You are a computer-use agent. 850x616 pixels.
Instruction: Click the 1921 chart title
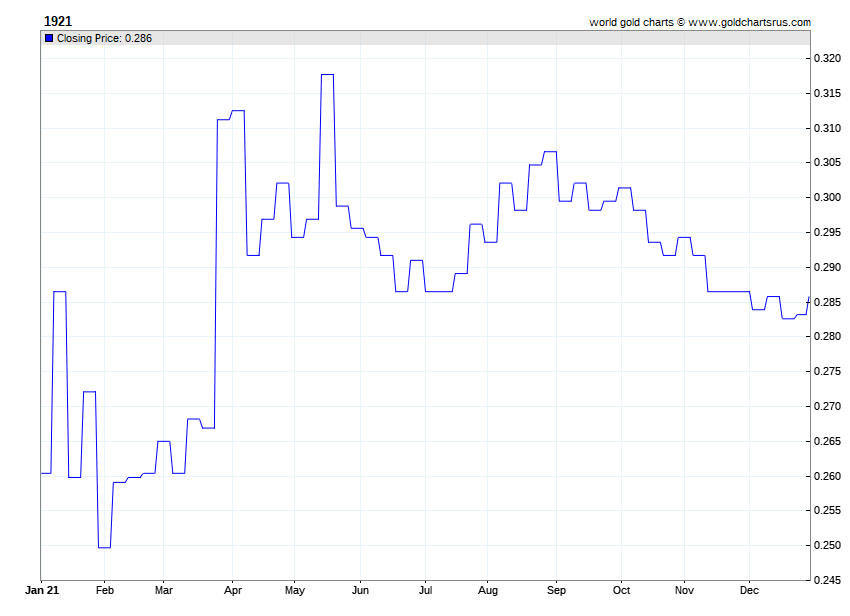pos(58,21)
